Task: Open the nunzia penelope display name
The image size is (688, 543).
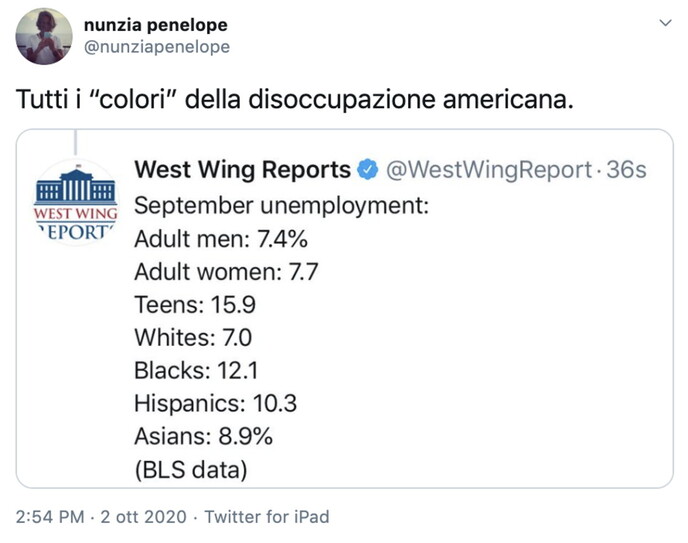Action: 154,25
